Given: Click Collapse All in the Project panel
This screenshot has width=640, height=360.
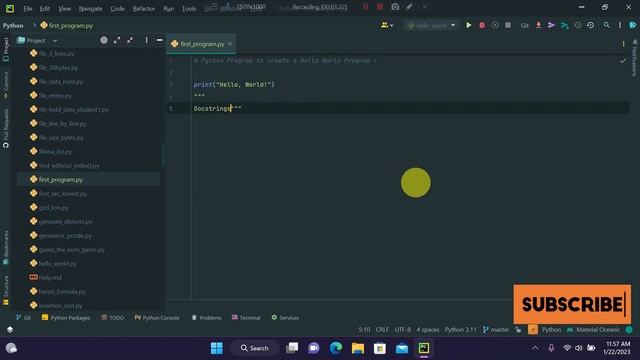Looking at the screenshot, I should [130, 40].
